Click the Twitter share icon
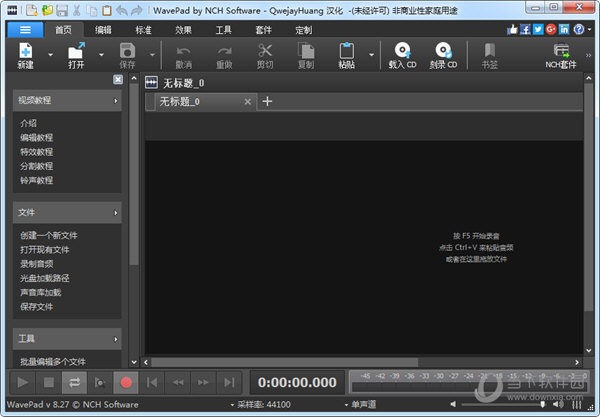600x417 pixels. click(538, 29)
